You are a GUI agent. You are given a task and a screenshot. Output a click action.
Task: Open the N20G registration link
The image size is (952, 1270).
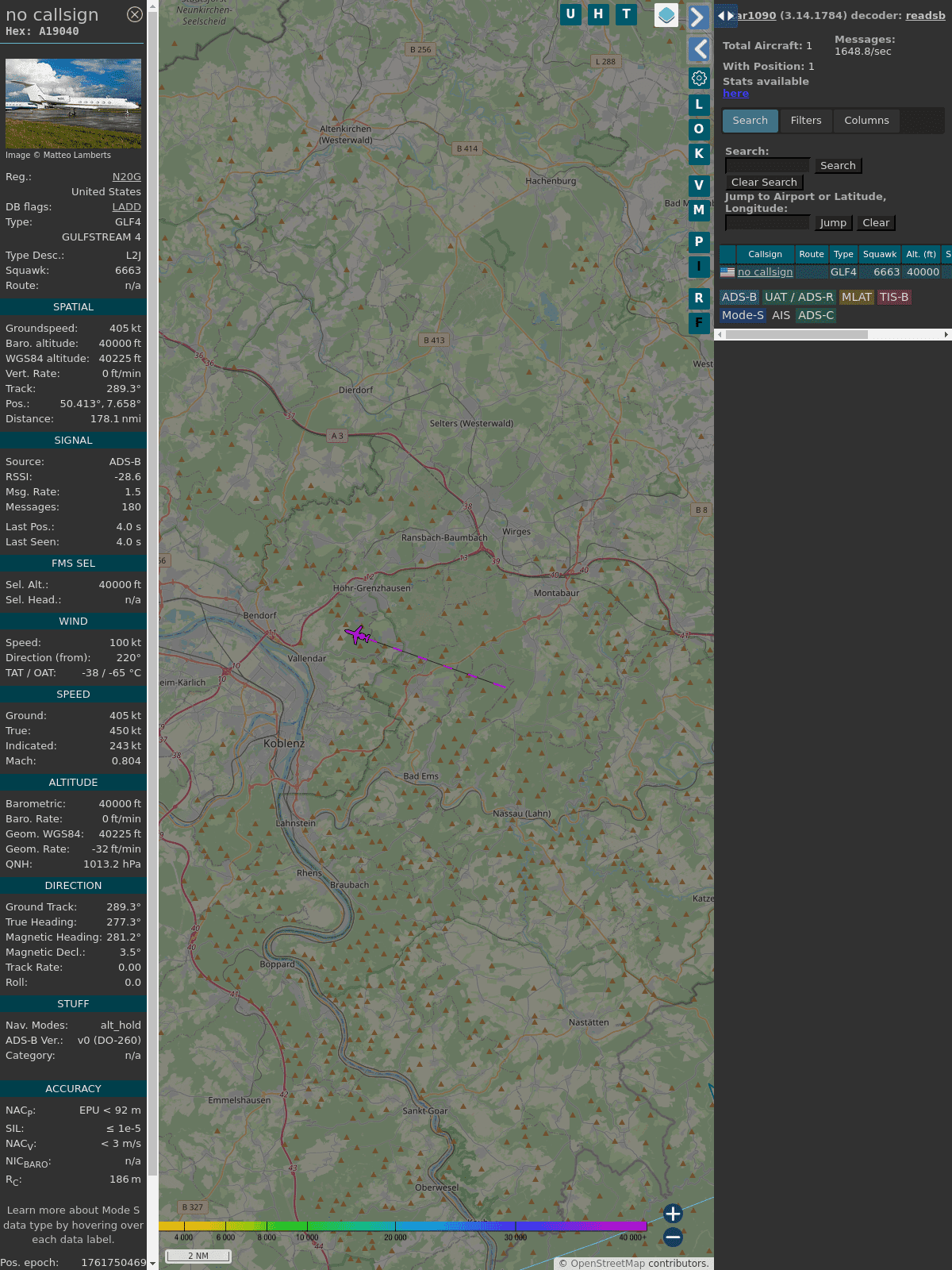126,177
